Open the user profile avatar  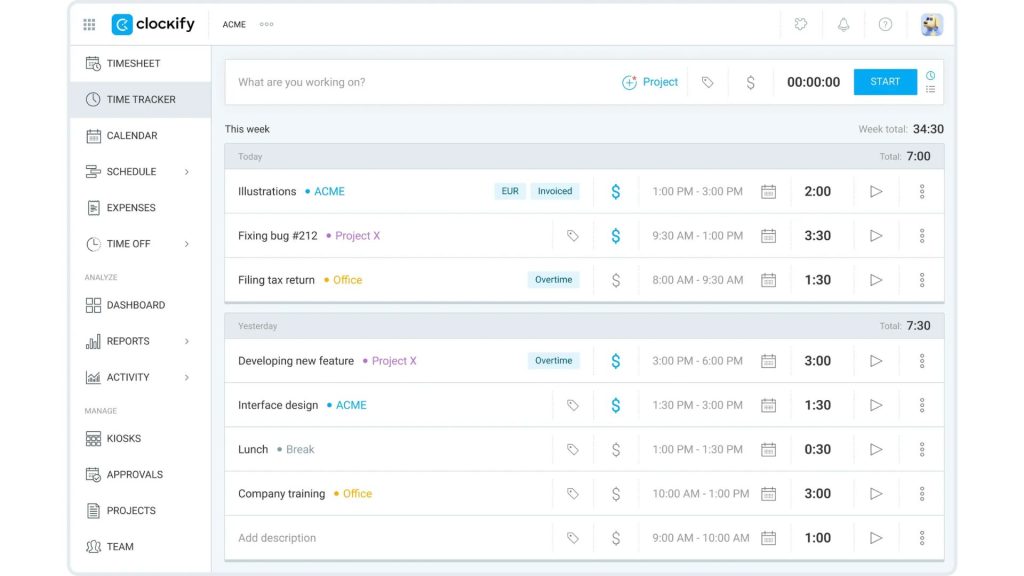931,24
